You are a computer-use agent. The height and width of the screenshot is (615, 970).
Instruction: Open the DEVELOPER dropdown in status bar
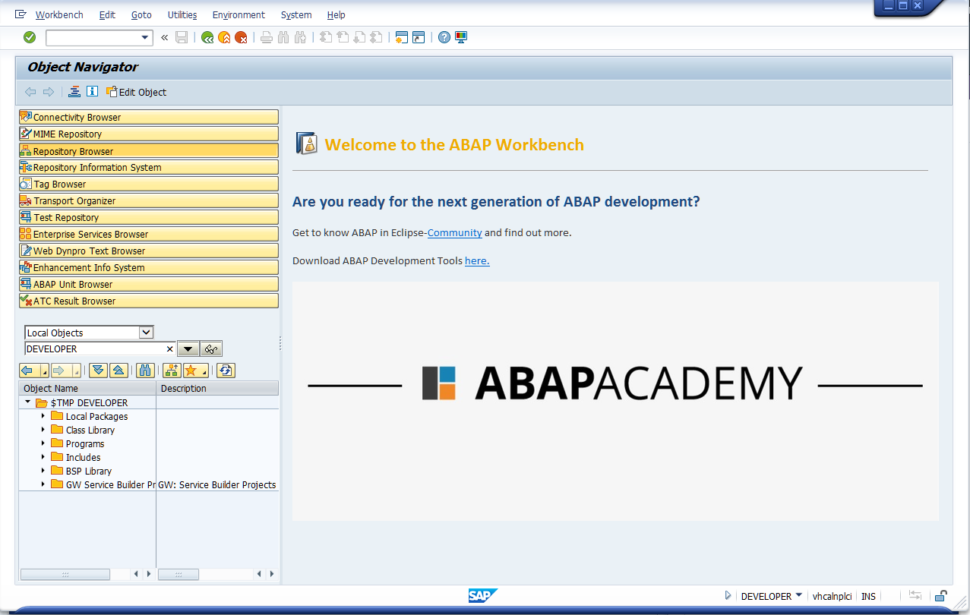point(799,595)
